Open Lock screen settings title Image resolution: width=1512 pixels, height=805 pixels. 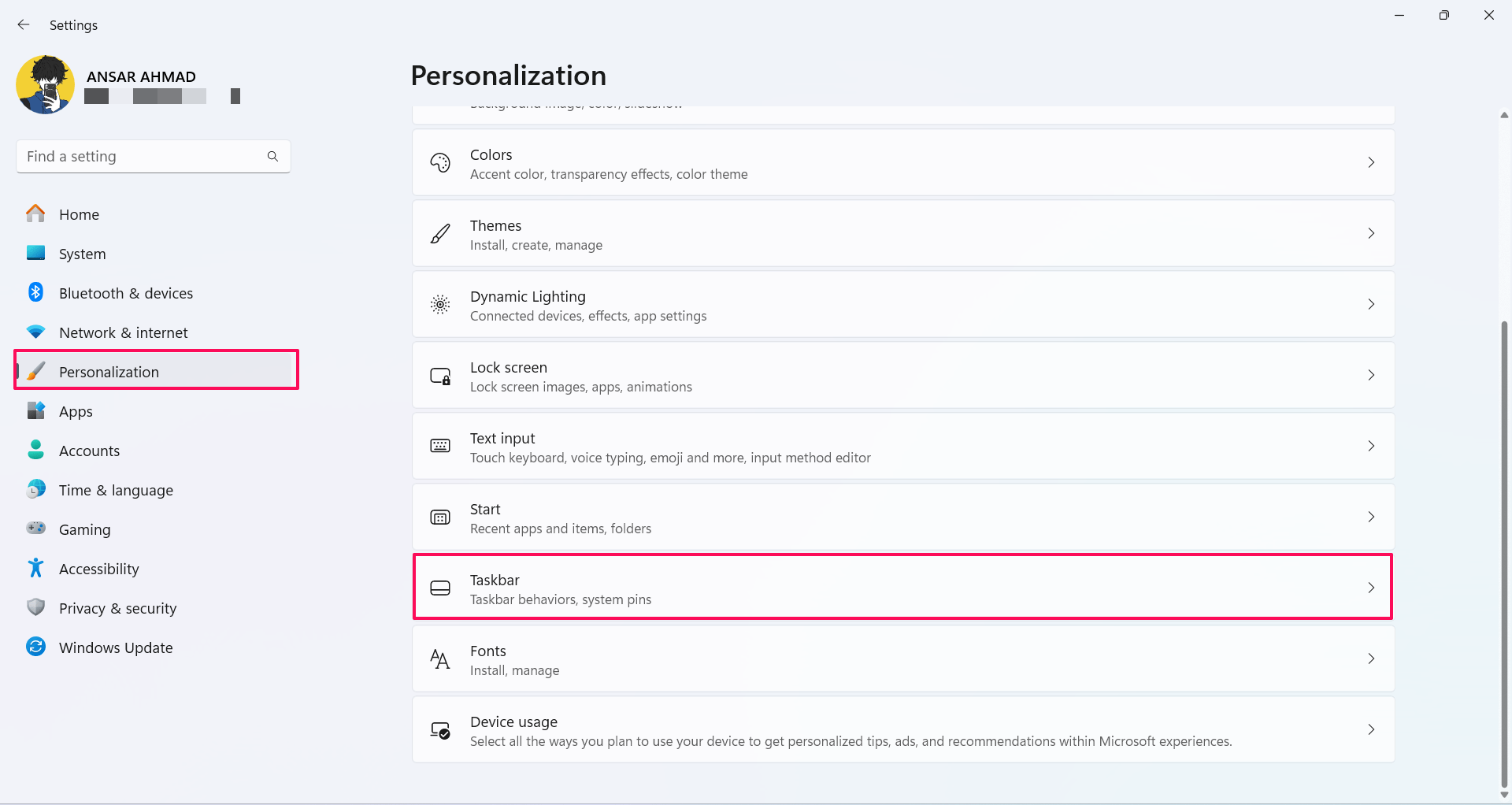coord(509,367)
